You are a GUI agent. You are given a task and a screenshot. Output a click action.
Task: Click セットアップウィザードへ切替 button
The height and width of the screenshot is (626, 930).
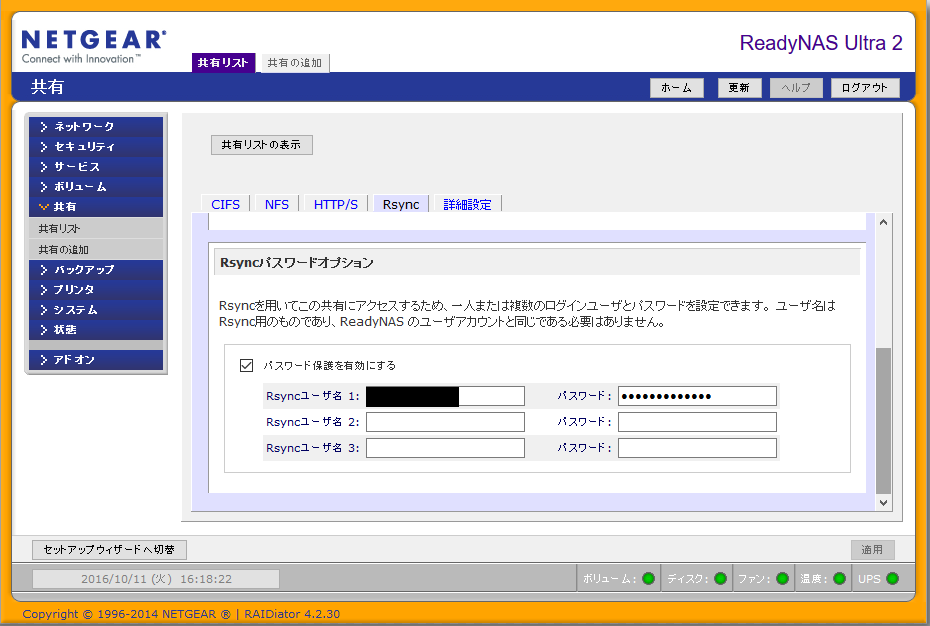[x=109, y=549]
